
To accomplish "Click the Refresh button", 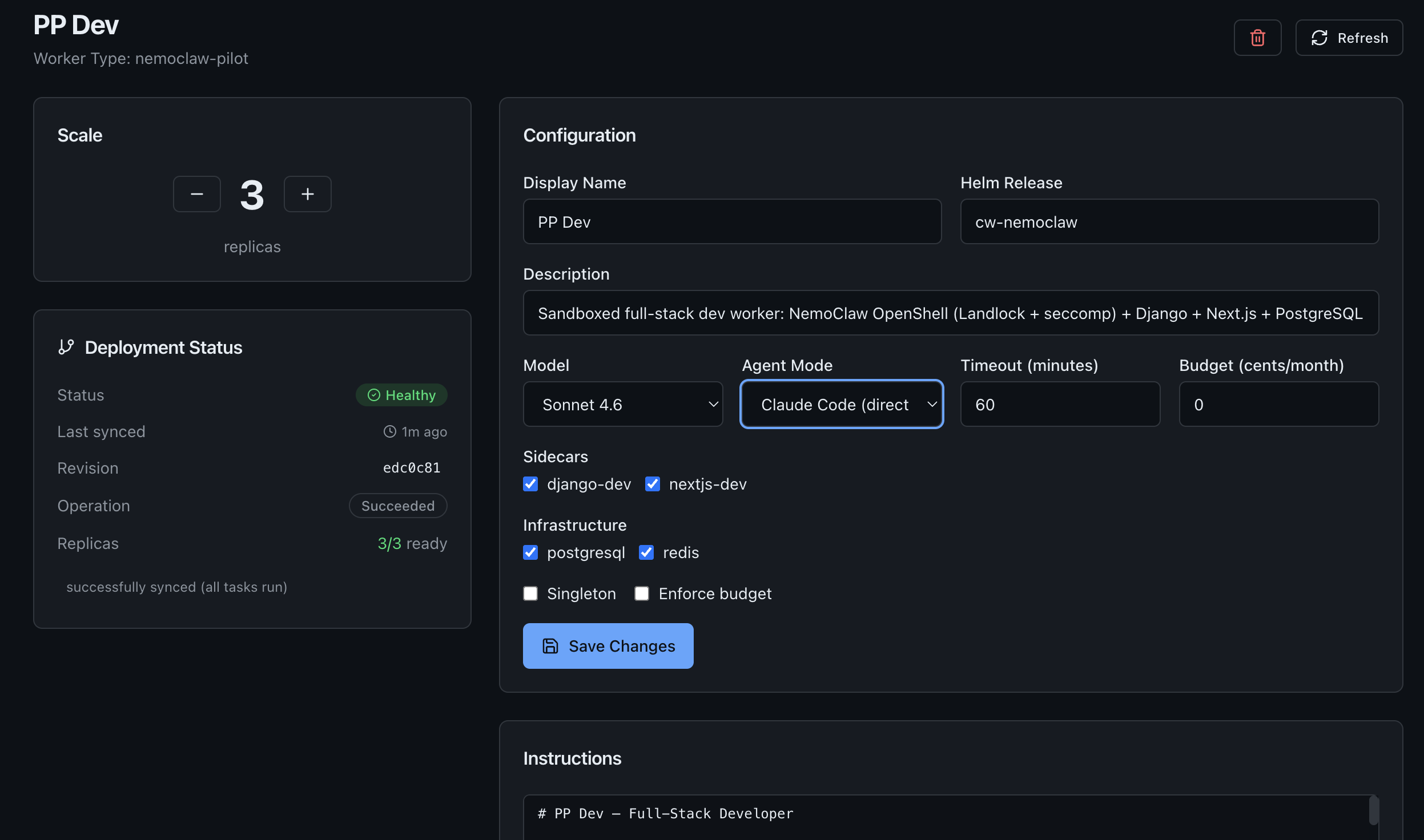I will tap(1349, 38).
